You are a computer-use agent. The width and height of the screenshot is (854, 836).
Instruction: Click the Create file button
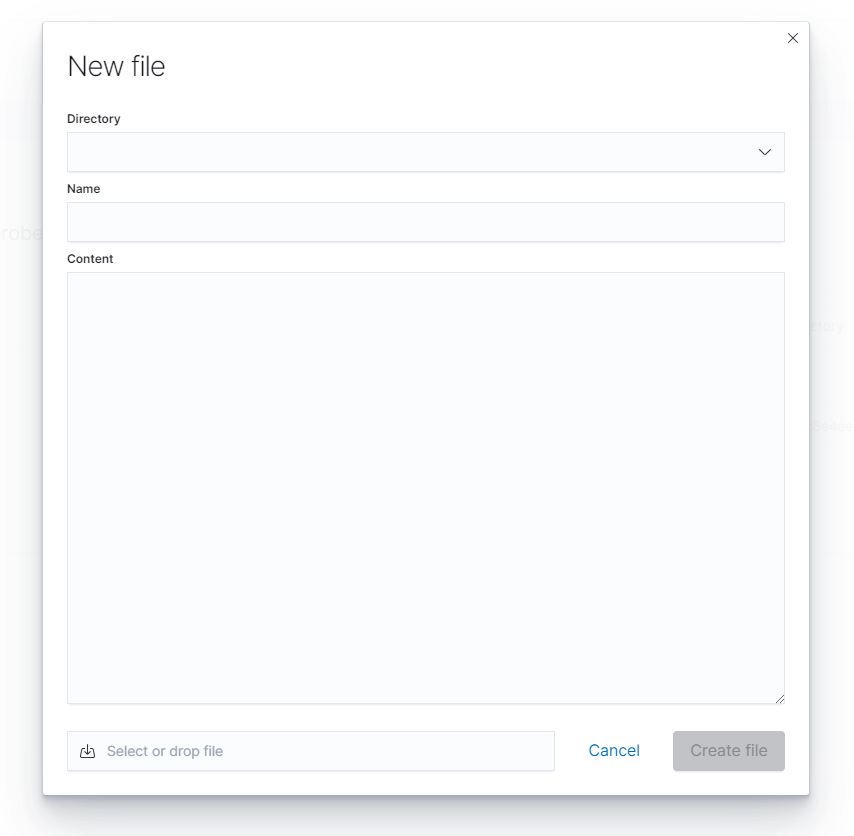point(728,751)
